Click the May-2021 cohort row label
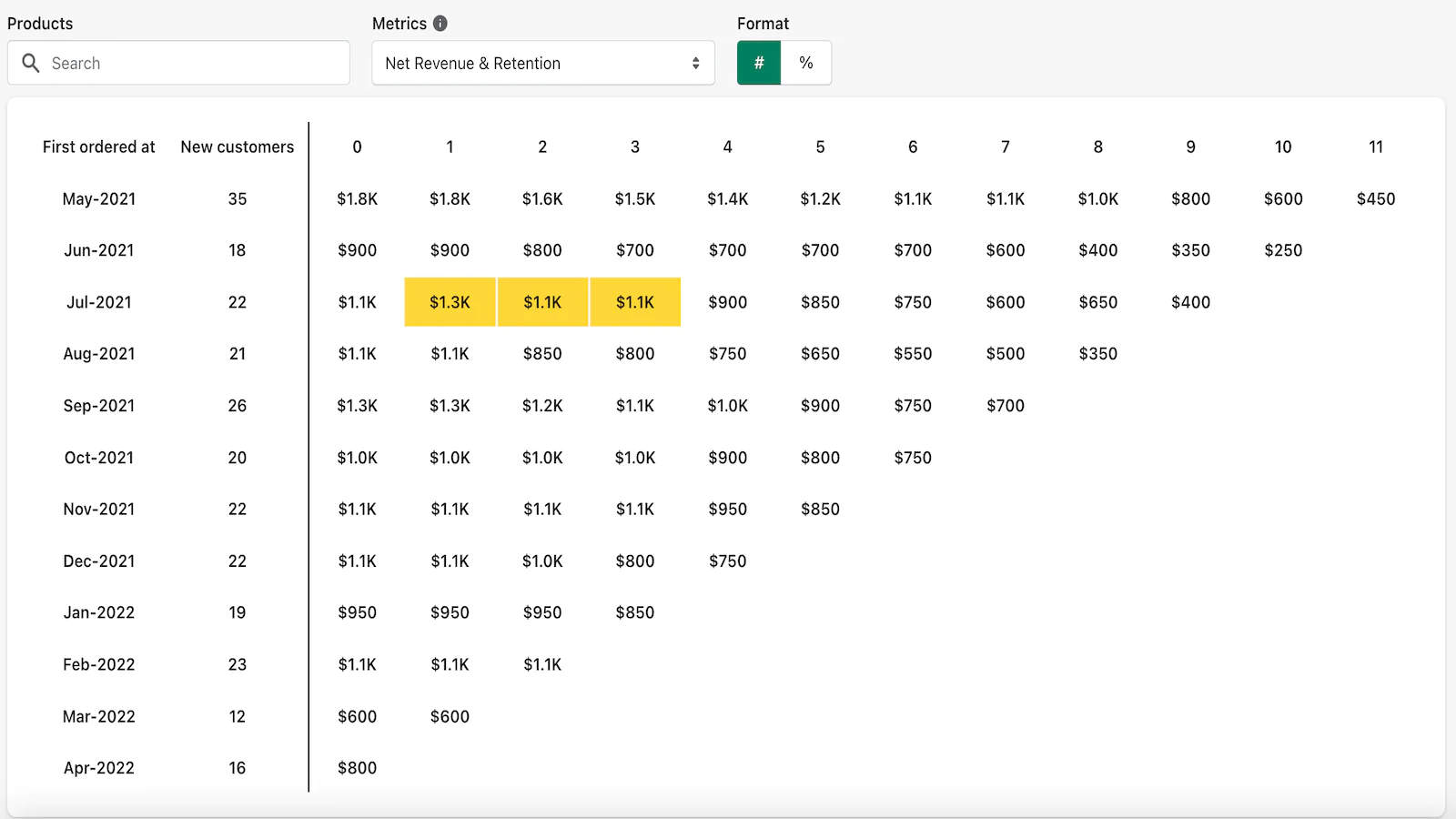Screen dimensions: 1456x819 [x=98, y=198]
